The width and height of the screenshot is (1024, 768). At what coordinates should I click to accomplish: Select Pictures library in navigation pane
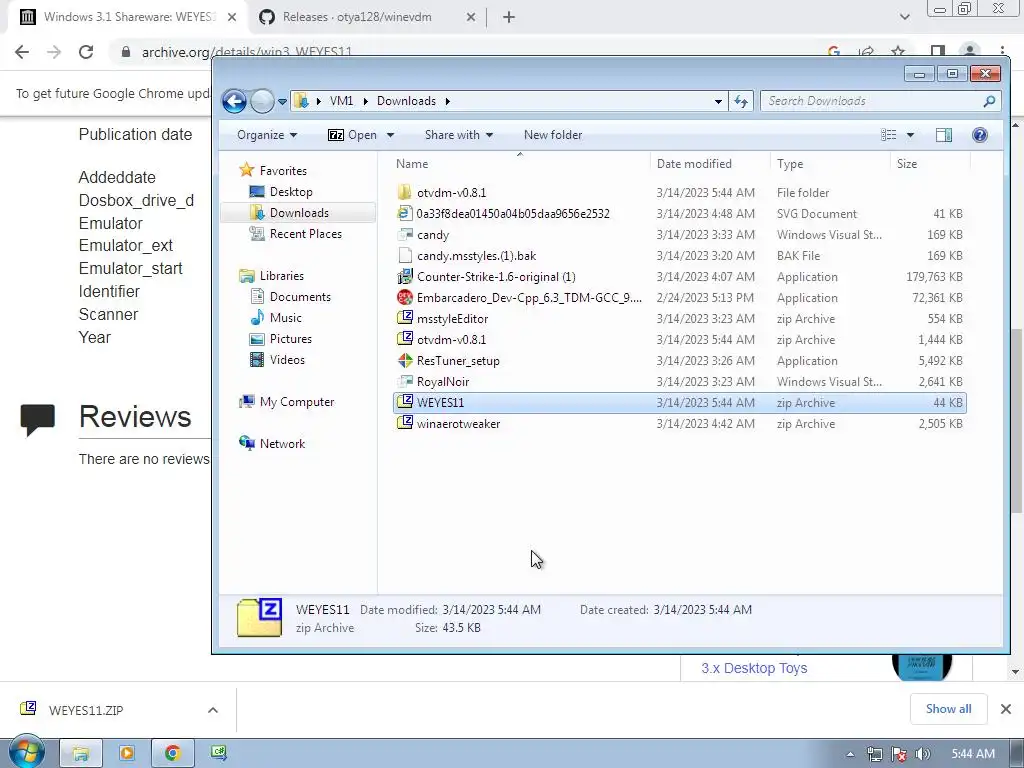click(x=291, y=338)
